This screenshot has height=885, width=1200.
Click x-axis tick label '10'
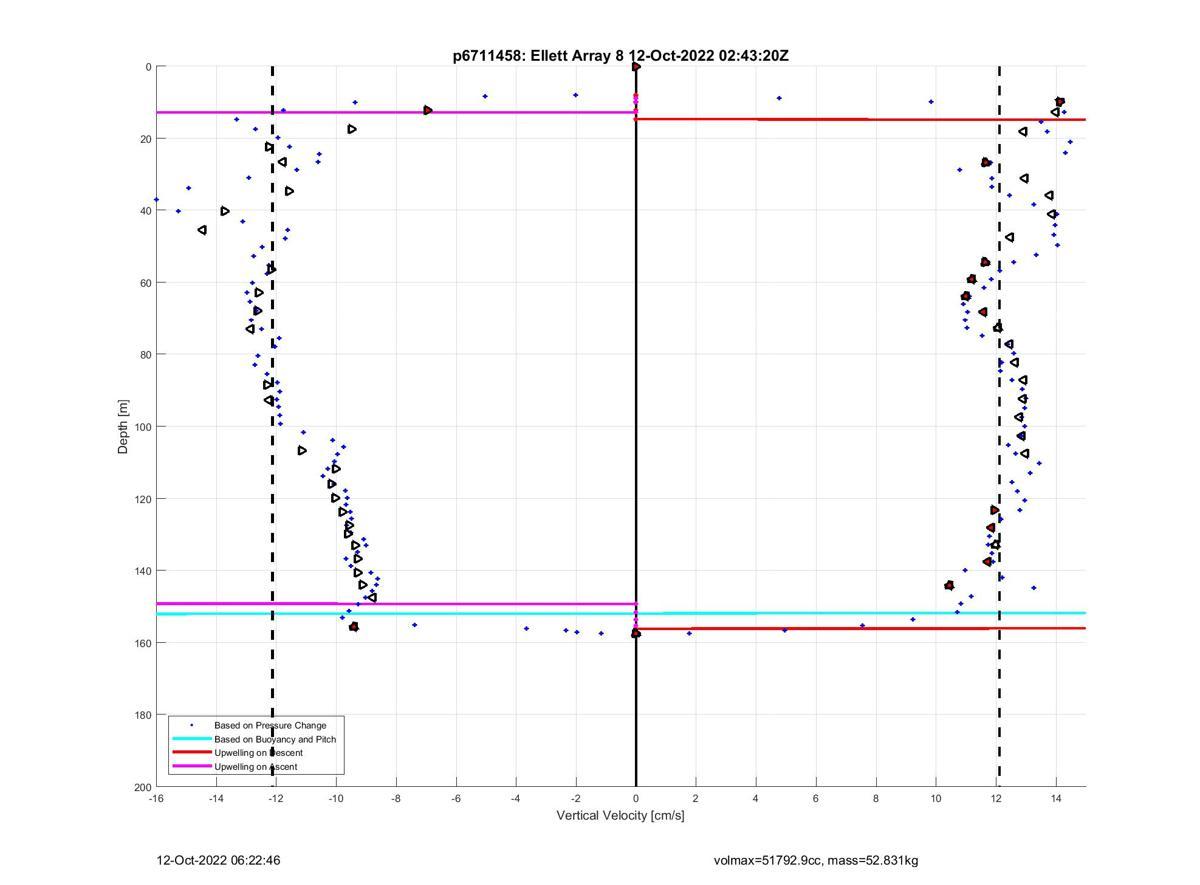(x=936, y=798)
